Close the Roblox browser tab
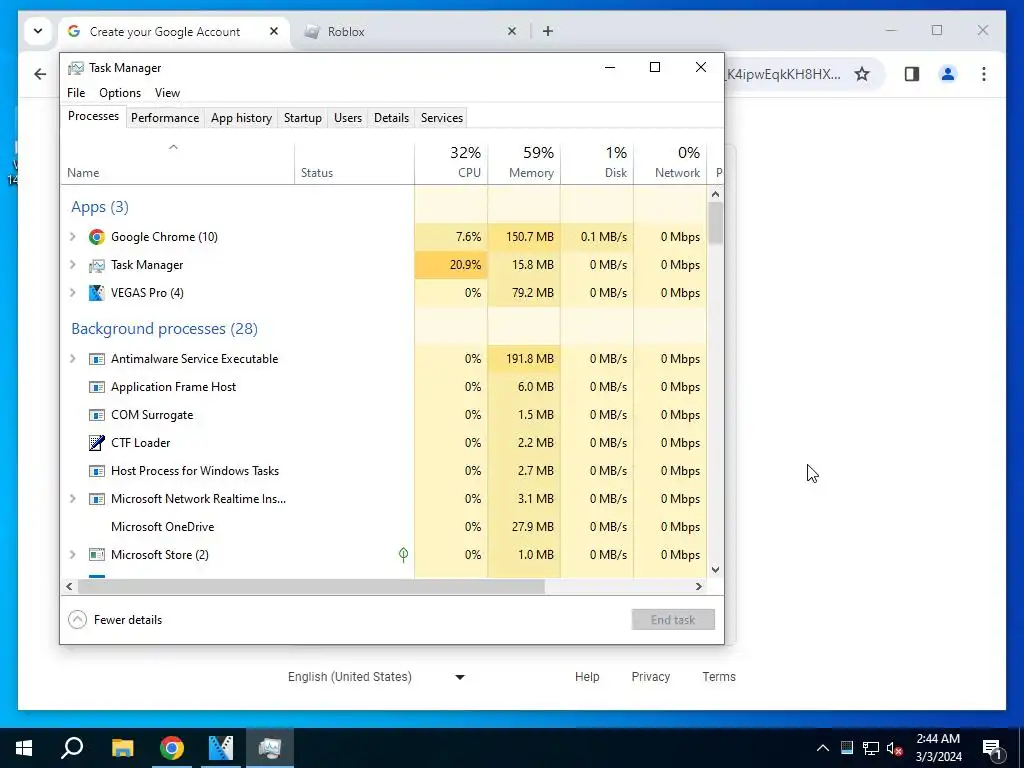This screenshot has height=768, width=1024. pos(512,31)
